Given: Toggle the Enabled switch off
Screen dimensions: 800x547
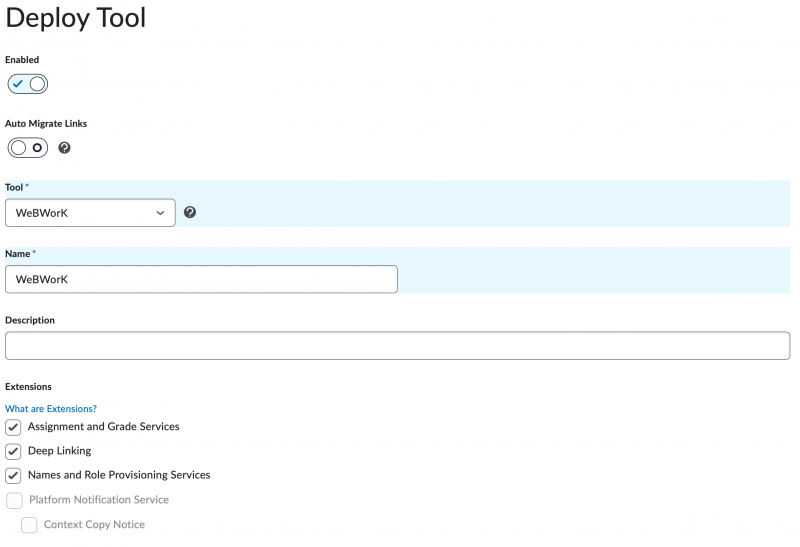Looking at the screenshot, I should (28, 84).
